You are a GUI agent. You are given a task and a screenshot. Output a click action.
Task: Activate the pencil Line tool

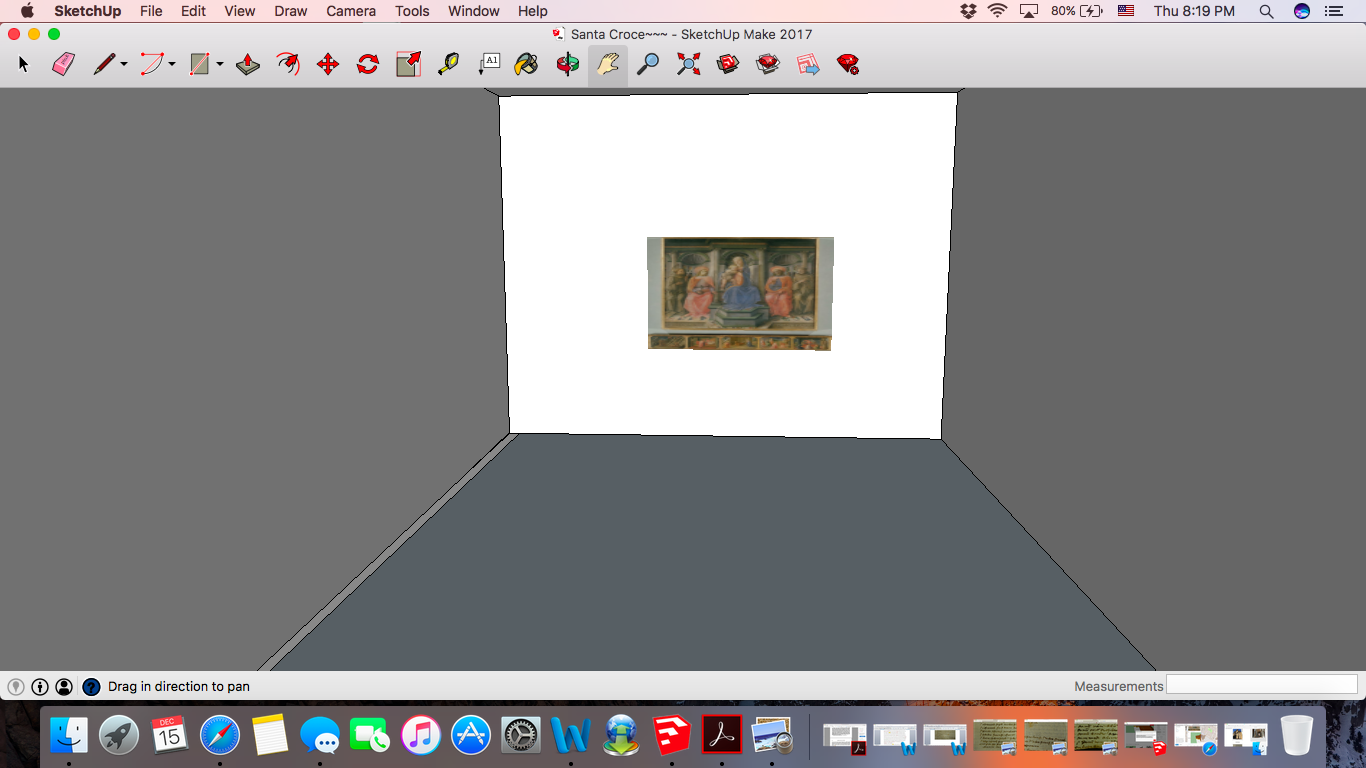(104, 65)
